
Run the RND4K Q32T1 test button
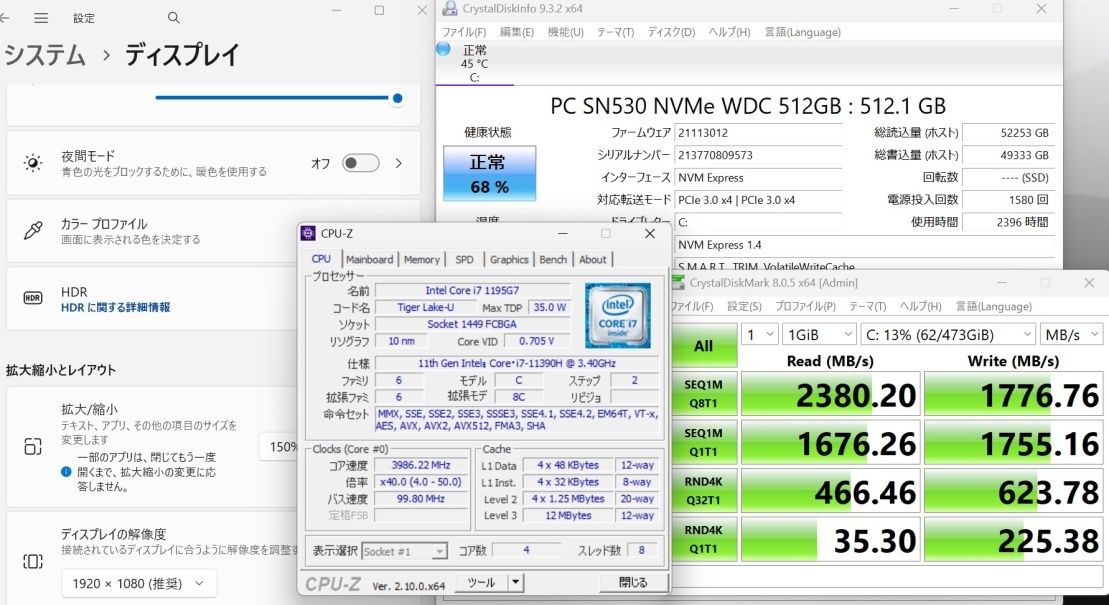point(703,490)
